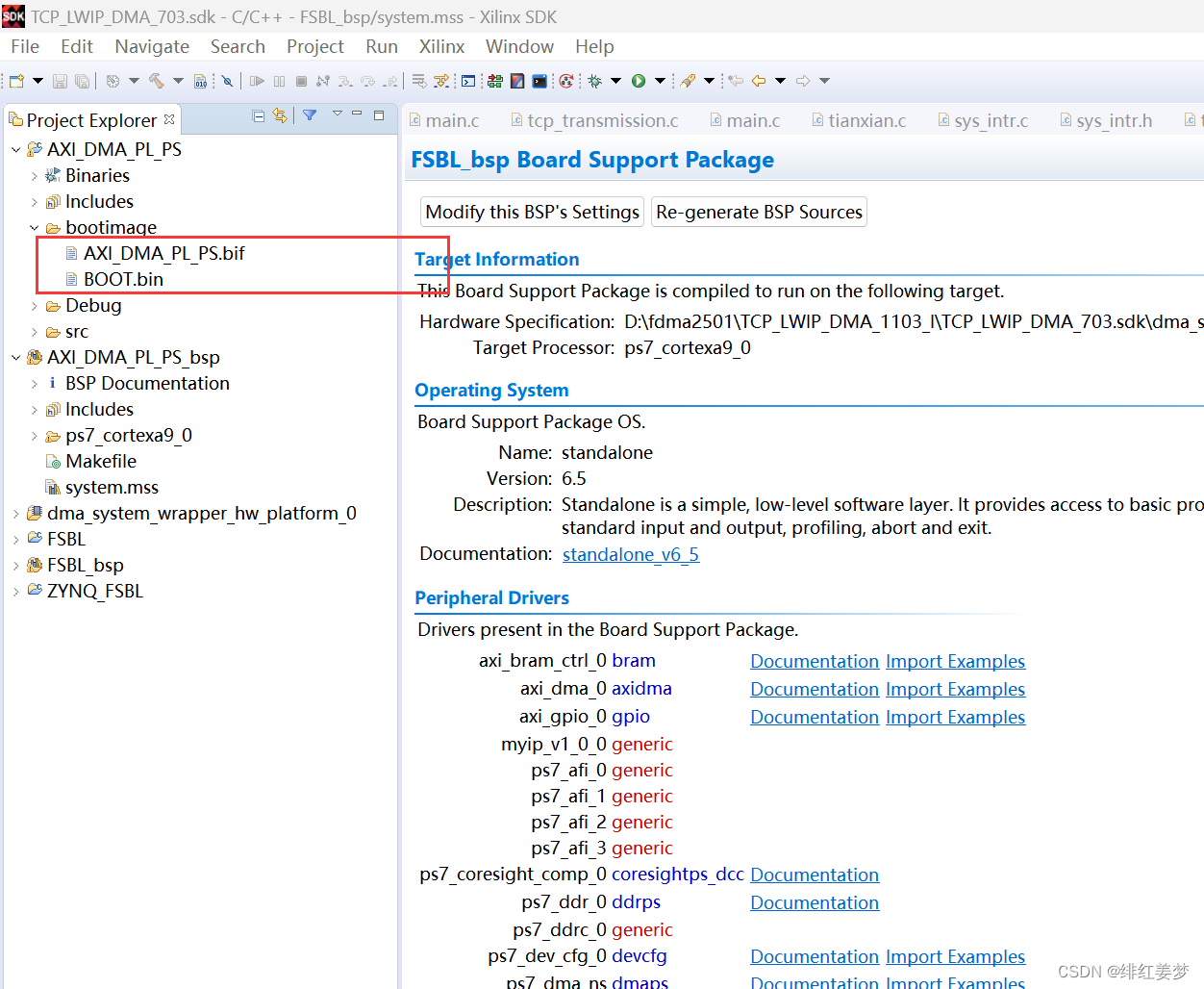The height and width of the screenshot is (989, 1204).
Task: Expand the Binaries node under AXI_DMA_PL_PS
Action: coord(33,175)
